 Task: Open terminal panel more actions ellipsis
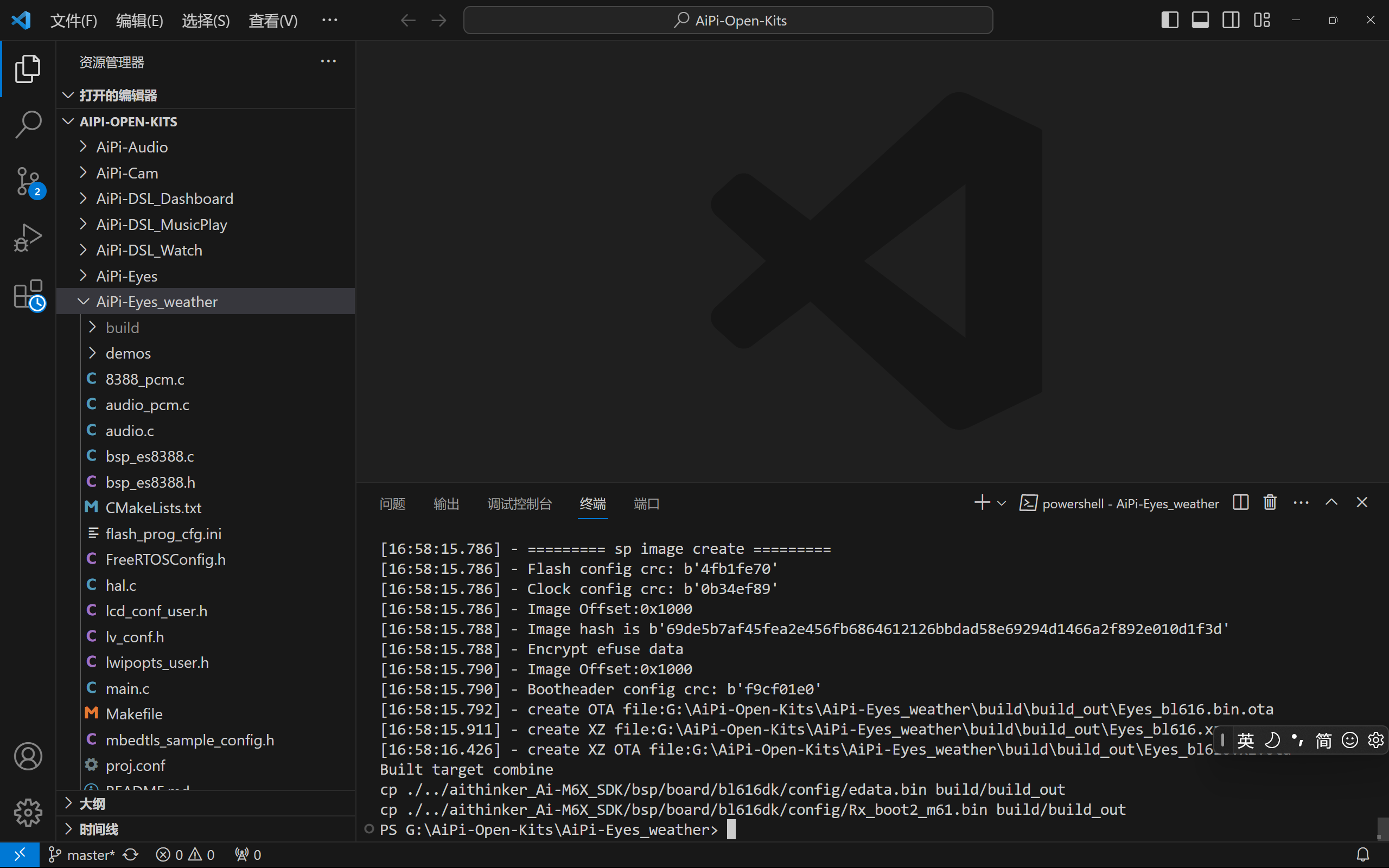point(1301,503)
